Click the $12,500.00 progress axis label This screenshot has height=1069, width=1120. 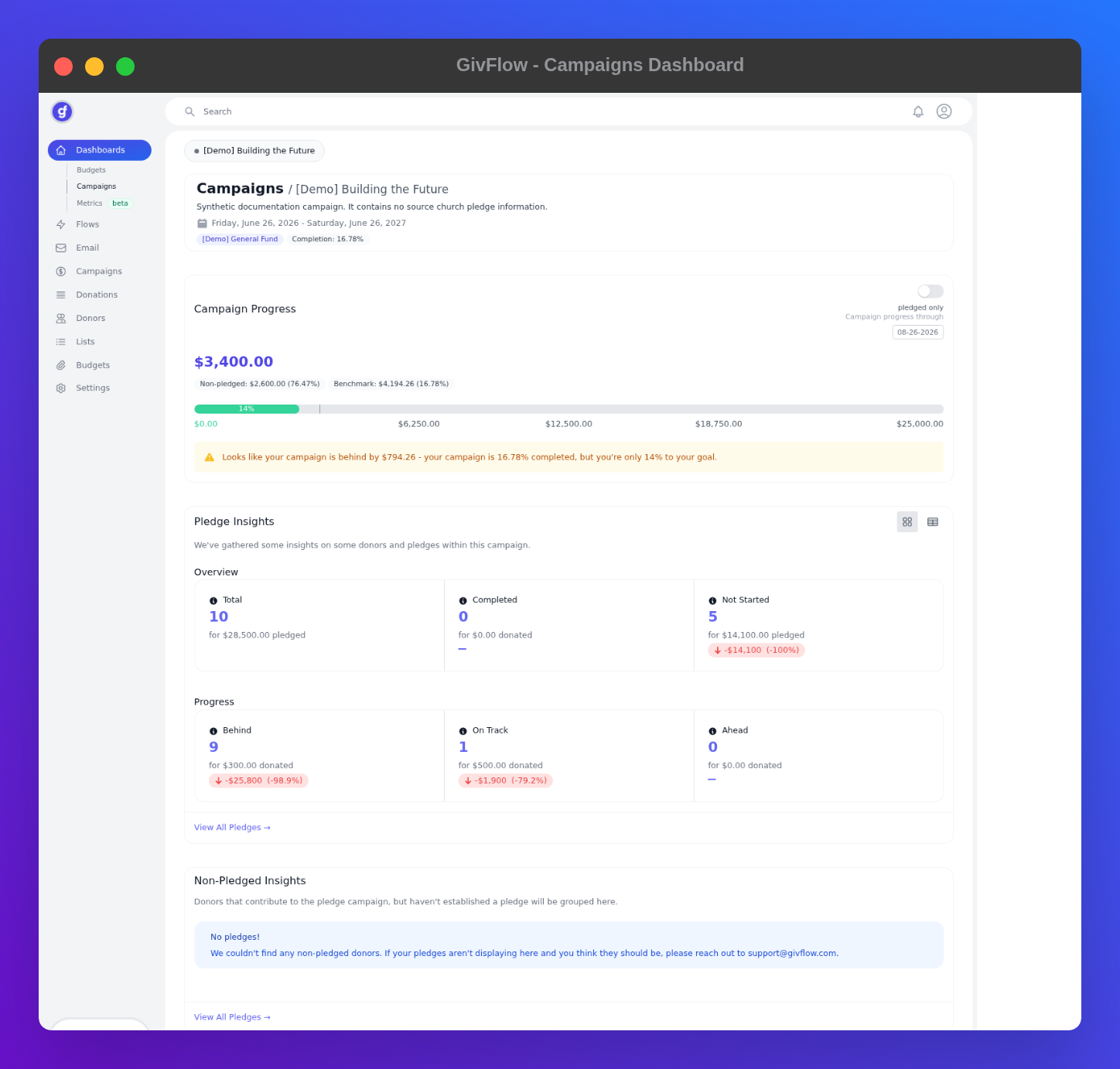(x=569, y=424)
